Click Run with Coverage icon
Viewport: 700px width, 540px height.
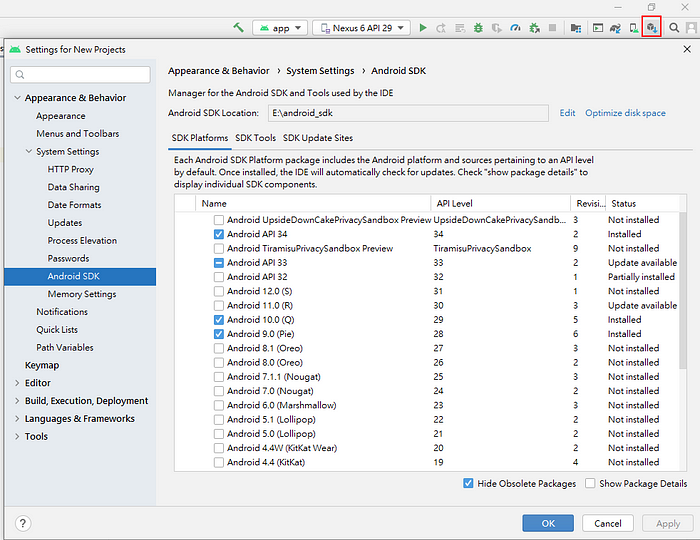[x=497, y=28]
